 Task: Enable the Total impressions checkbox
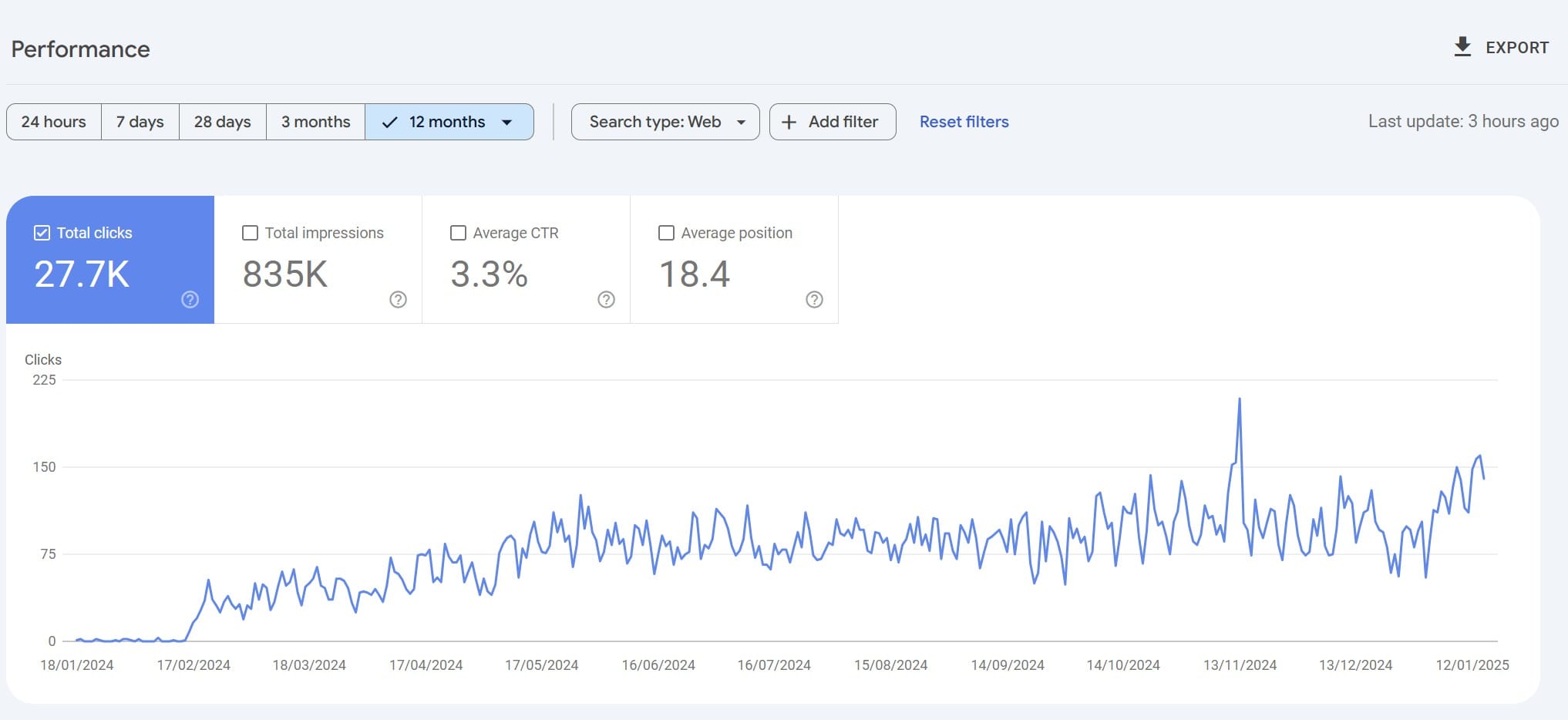pos(250,233)
